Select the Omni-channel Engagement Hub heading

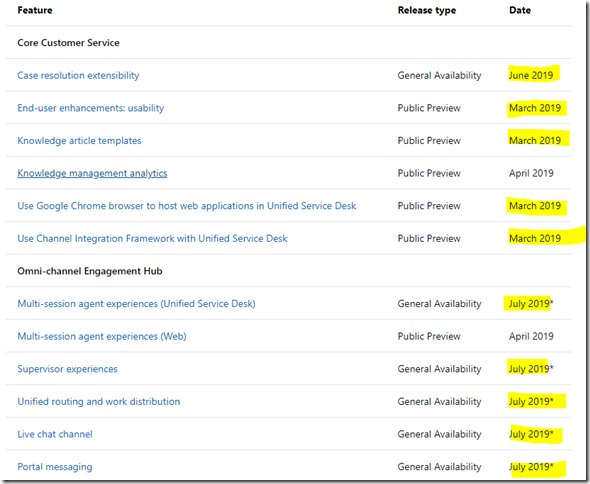[x=90, y=271]
